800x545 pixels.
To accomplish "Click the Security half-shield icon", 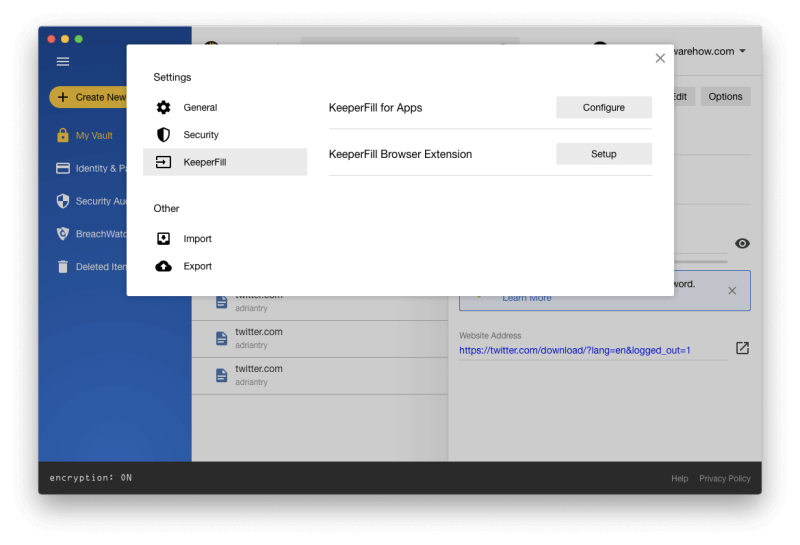I will 163,135.
